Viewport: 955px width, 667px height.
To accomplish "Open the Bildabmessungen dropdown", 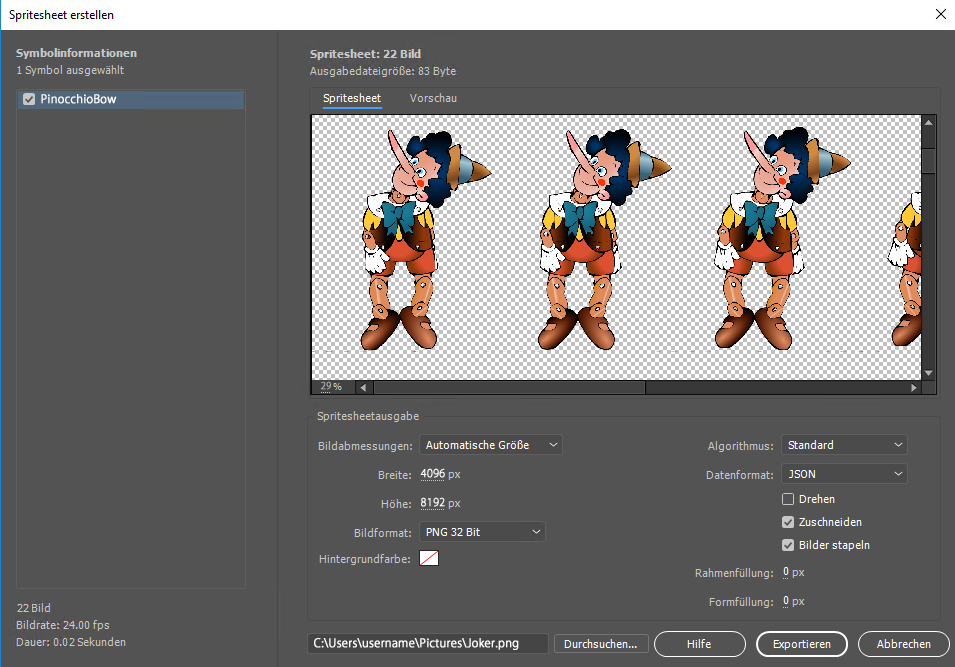I will coord(490,444).
